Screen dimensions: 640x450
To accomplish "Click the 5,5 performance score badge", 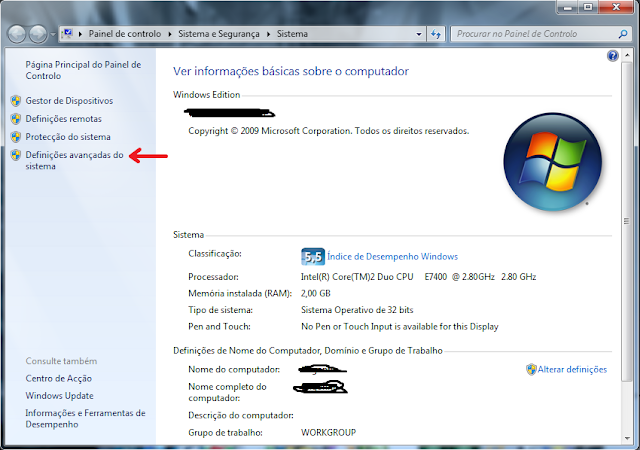I will pos(313,256).
